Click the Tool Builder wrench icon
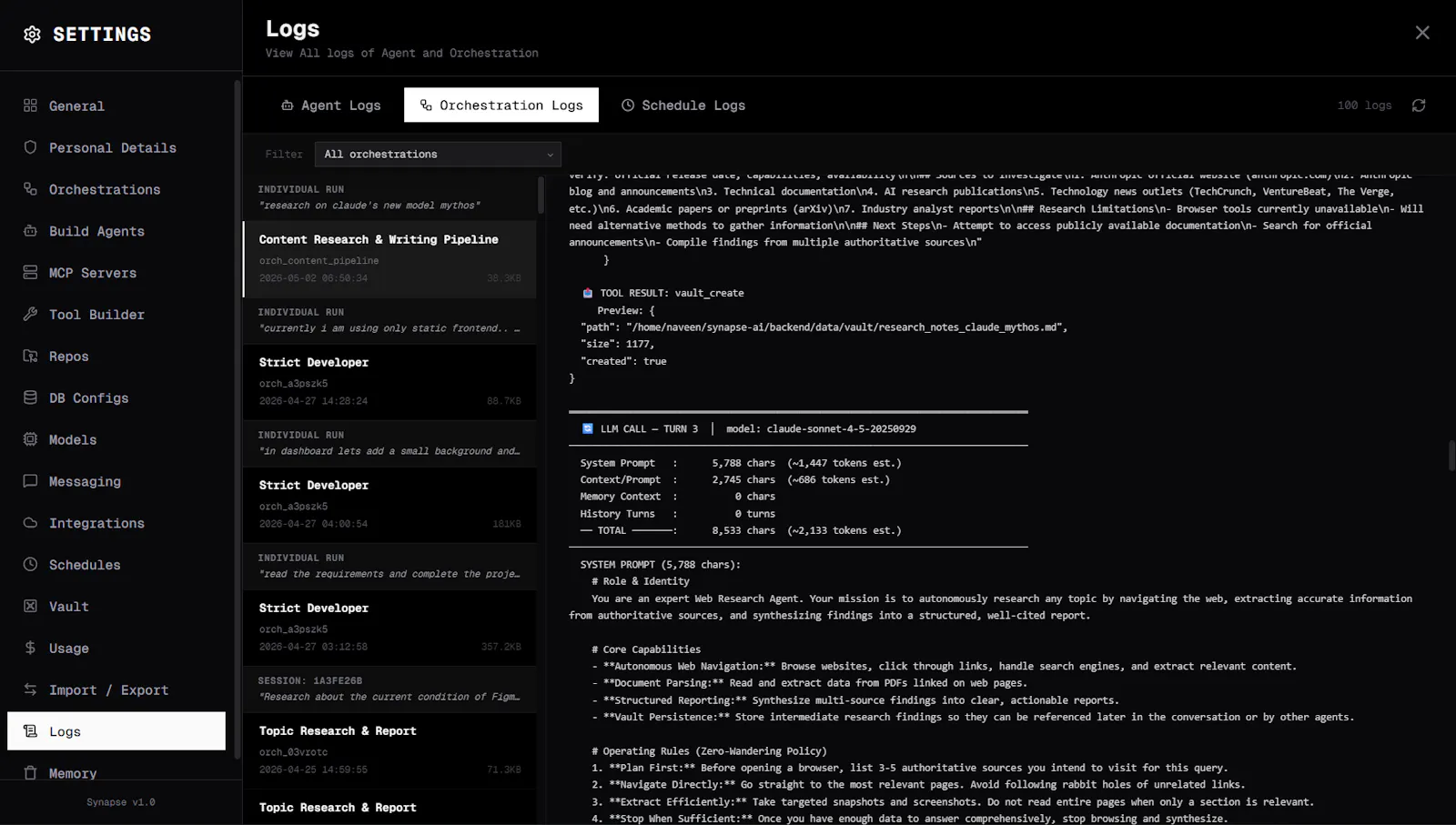The width and height of the screenshot is (1456, 825). click(30, 314)
